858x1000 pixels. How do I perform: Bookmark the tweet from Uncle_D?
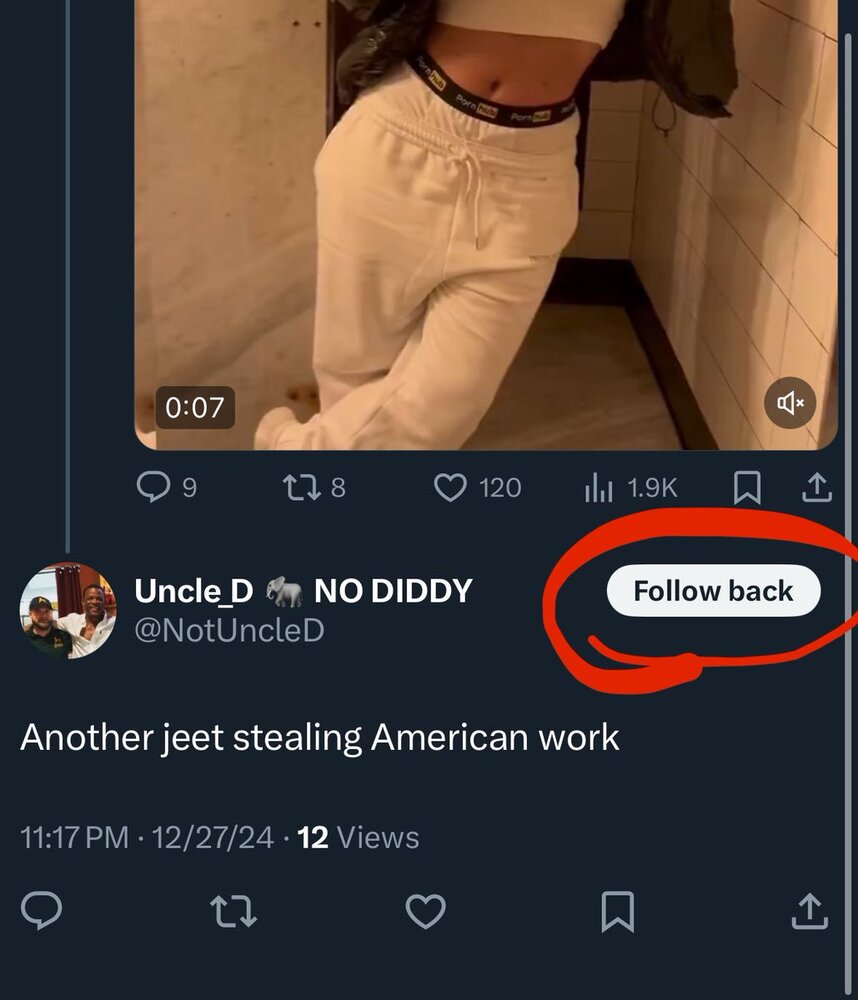617,911
